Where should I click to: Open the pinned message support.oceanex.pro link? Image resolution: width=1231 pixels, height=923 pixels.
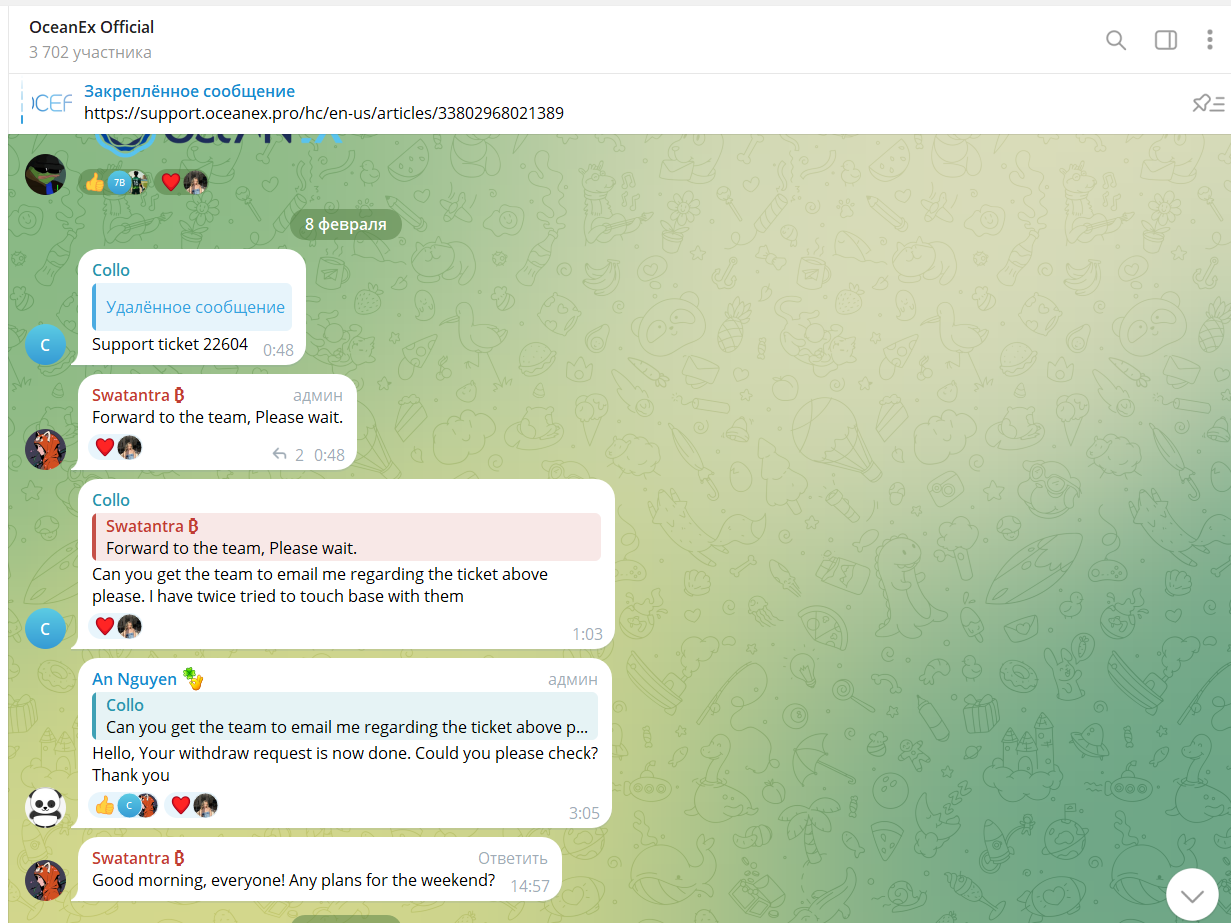click(x=324, y=113)
